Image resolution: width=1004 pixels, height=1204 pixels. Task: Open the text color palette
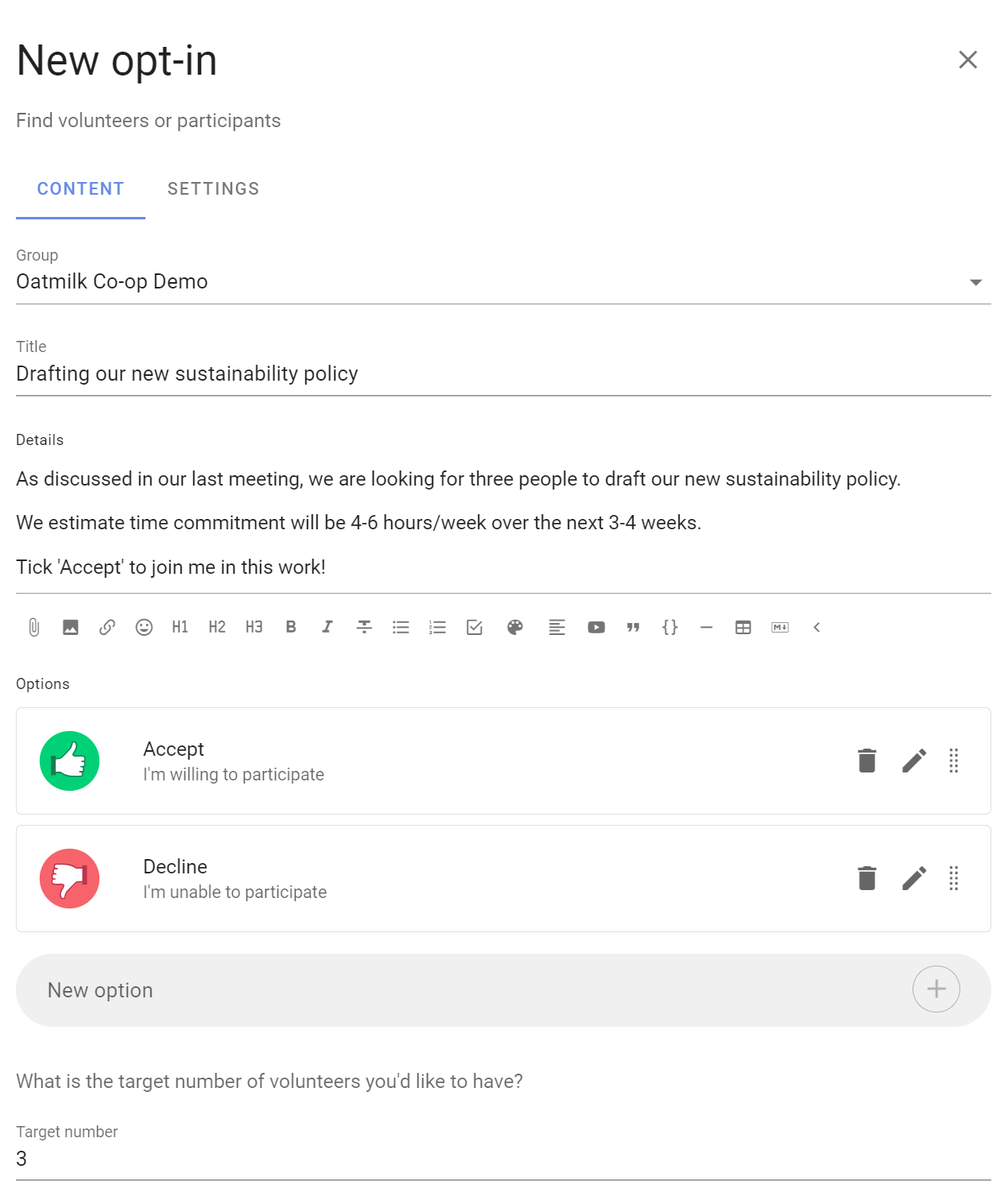click(x=515, y=627)
